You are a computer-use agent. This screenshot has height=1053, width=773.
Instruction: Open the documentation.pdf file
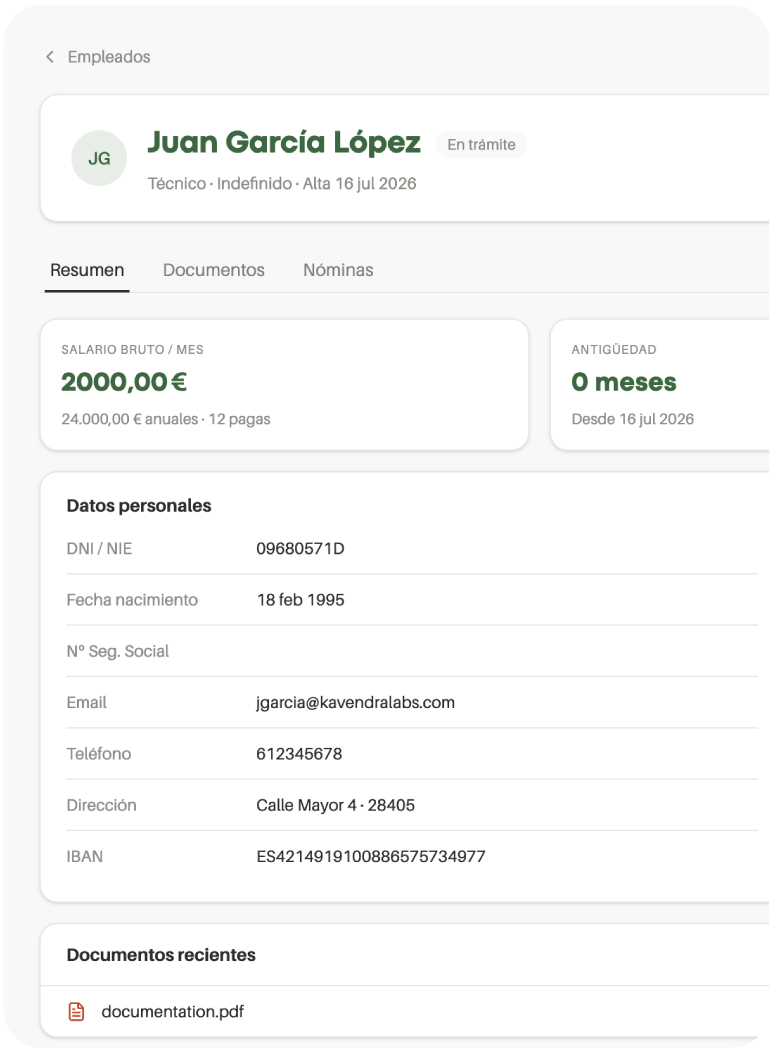(x=173, y=1011)
